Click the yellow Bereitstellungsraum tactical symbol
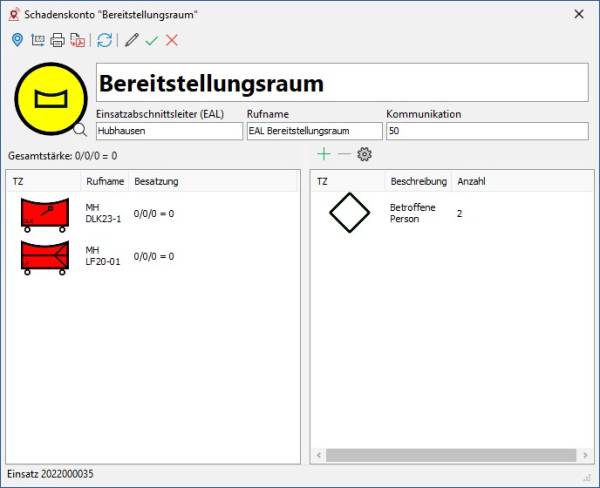The width and height of the screenshot is (600, 488). pos(51,99)
